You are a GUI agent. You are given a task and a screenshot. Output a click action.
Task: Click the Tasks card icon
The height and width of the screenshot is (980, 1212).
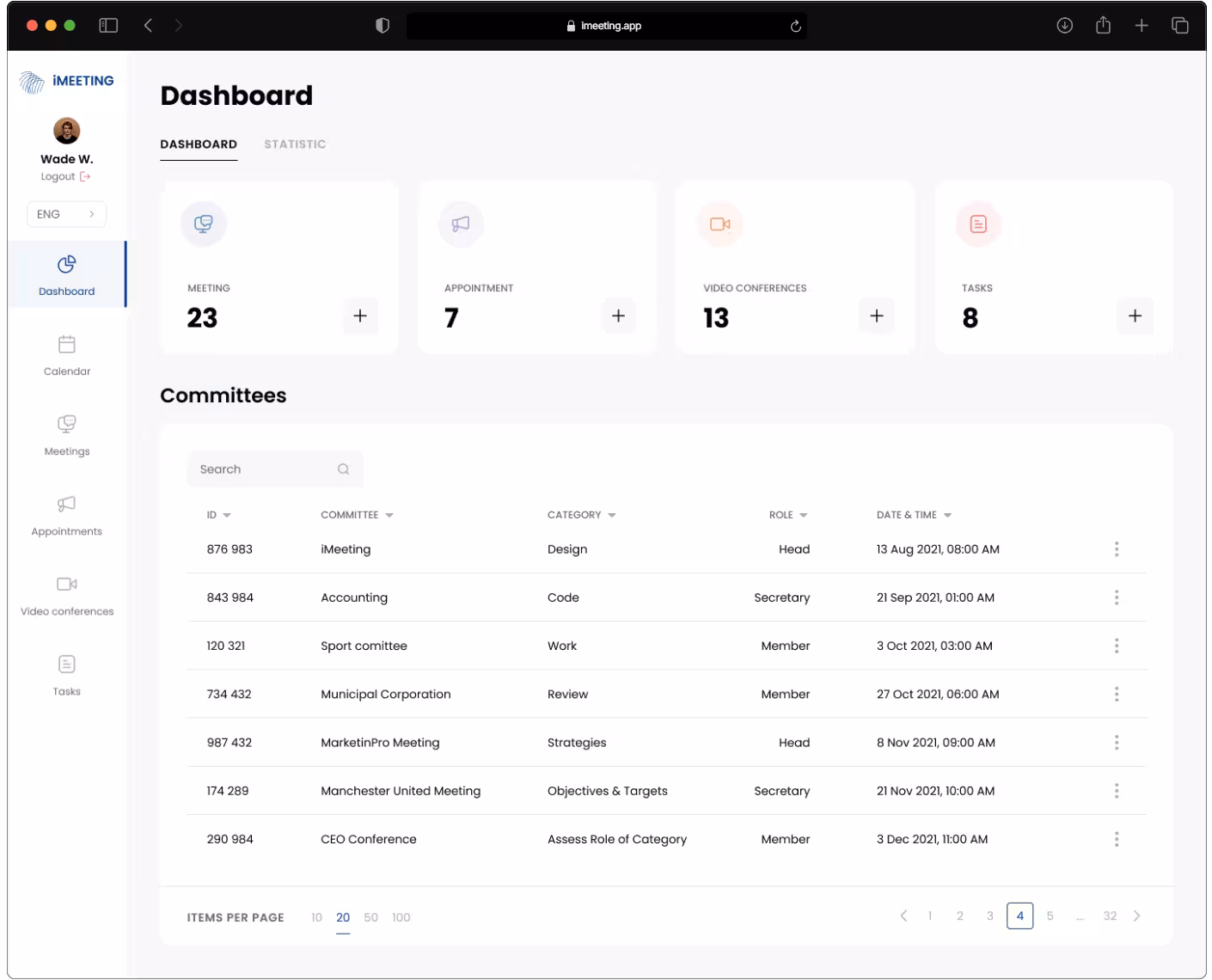click(x=978, y=224)
